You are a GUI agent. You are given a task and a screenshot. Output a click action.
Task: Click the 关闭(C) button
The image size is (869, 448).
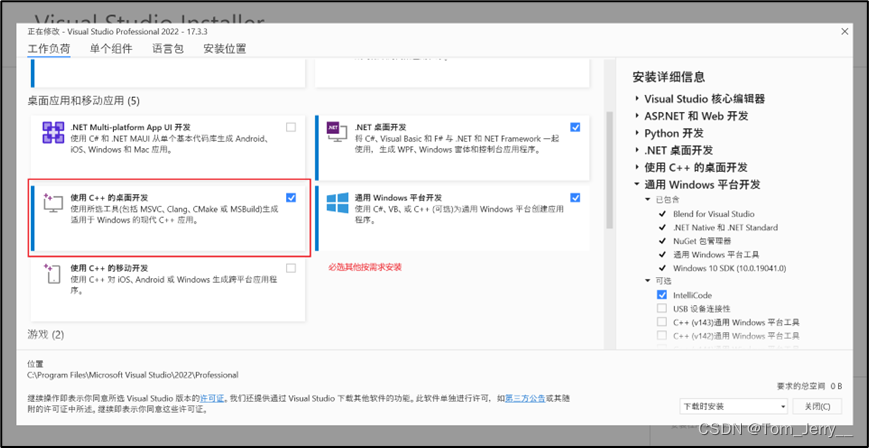pyautogui.click(x=817, y=406)
